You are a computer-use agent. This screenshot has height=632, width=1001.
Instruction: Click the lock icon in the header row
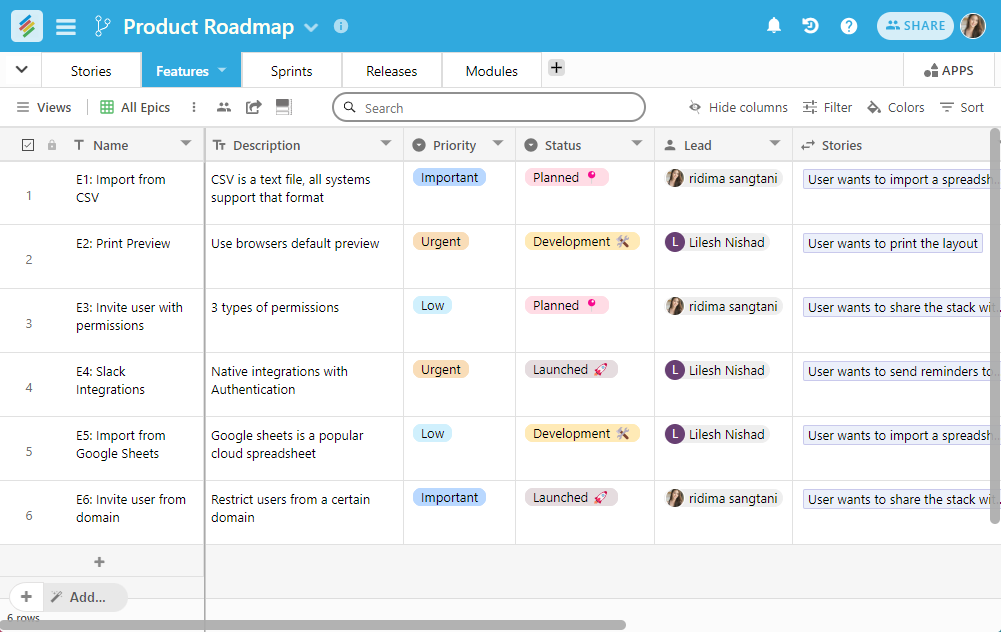coord(52,144)
